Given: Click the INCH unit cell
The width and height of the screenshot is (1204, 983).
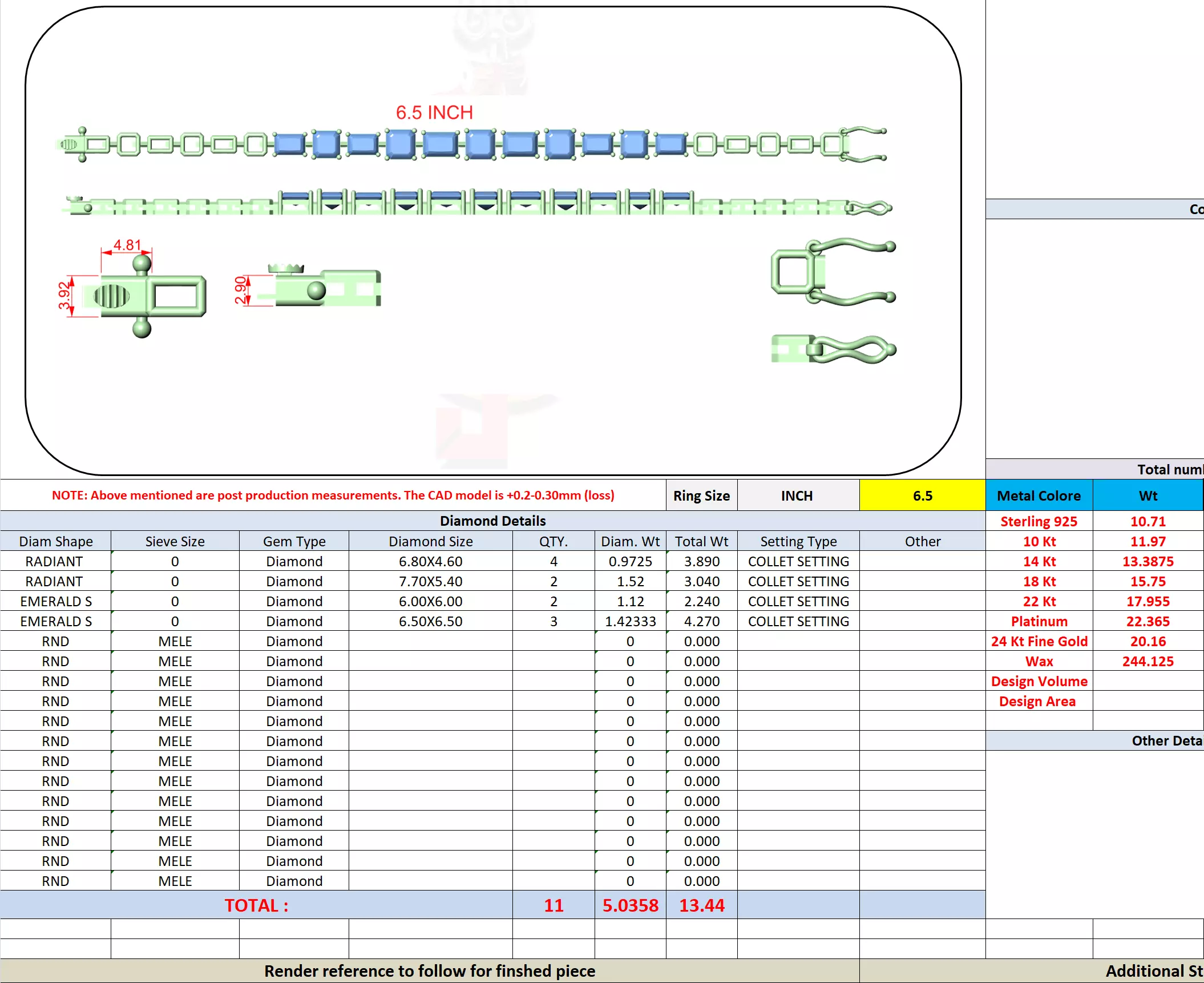Looking at the screenshot, I should (797, 495).
